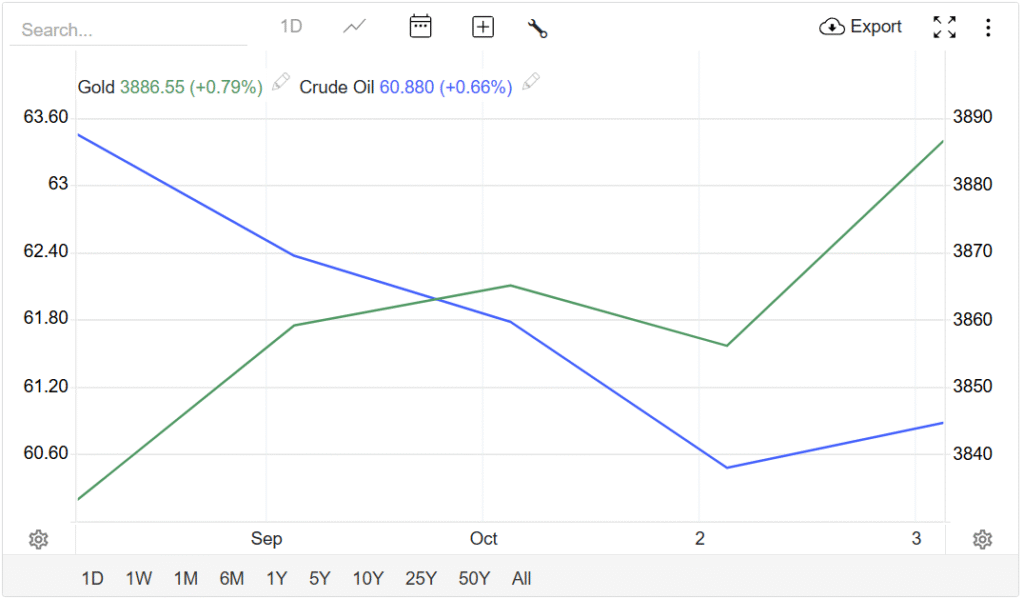Open the calendar date range picker
Image resolution: width=1024 pixels, height=599 pixels.
point(420,27)
